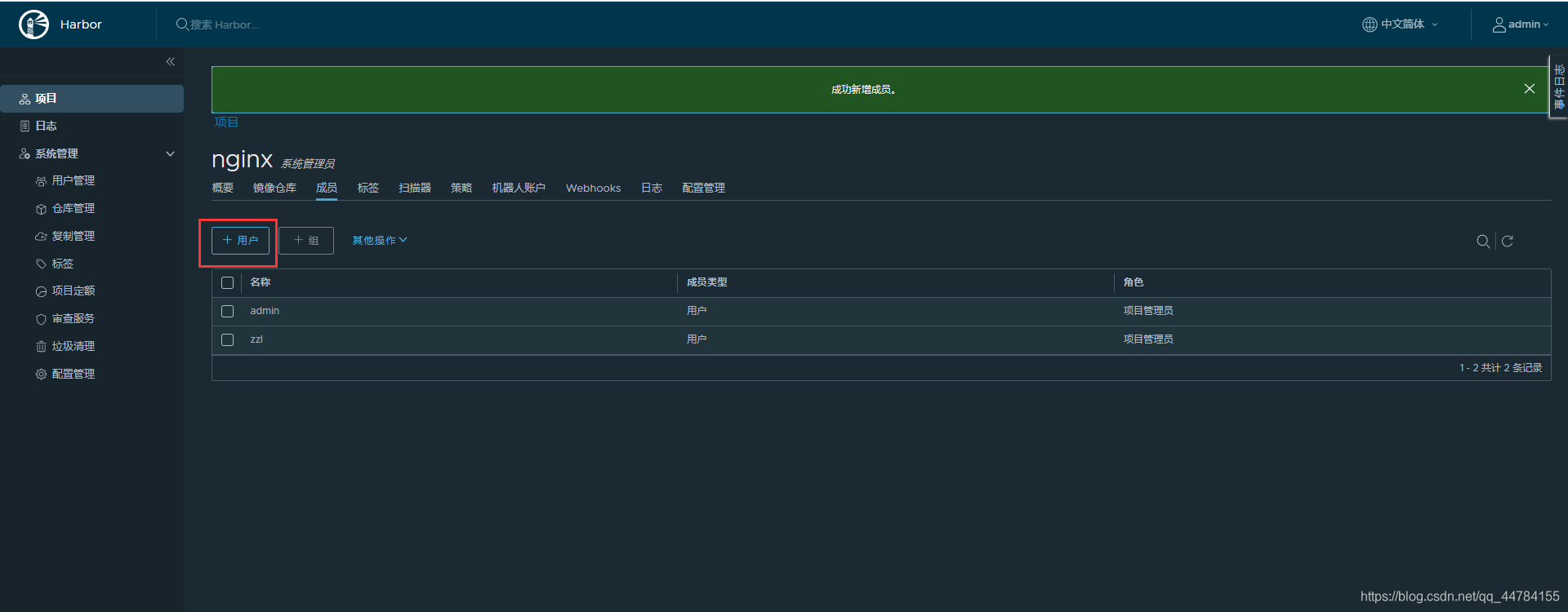Click the Harbor logo icon
The image size is (1568, 612).
tap(33, 24)
